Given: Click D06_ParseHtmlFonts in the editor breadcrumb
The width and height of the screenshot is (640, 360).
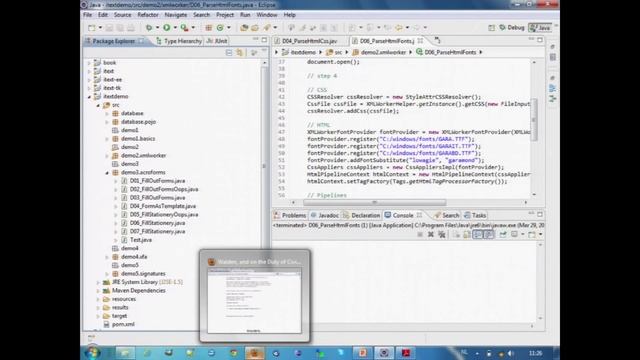Looking at the screenshot, I should 446,52.
